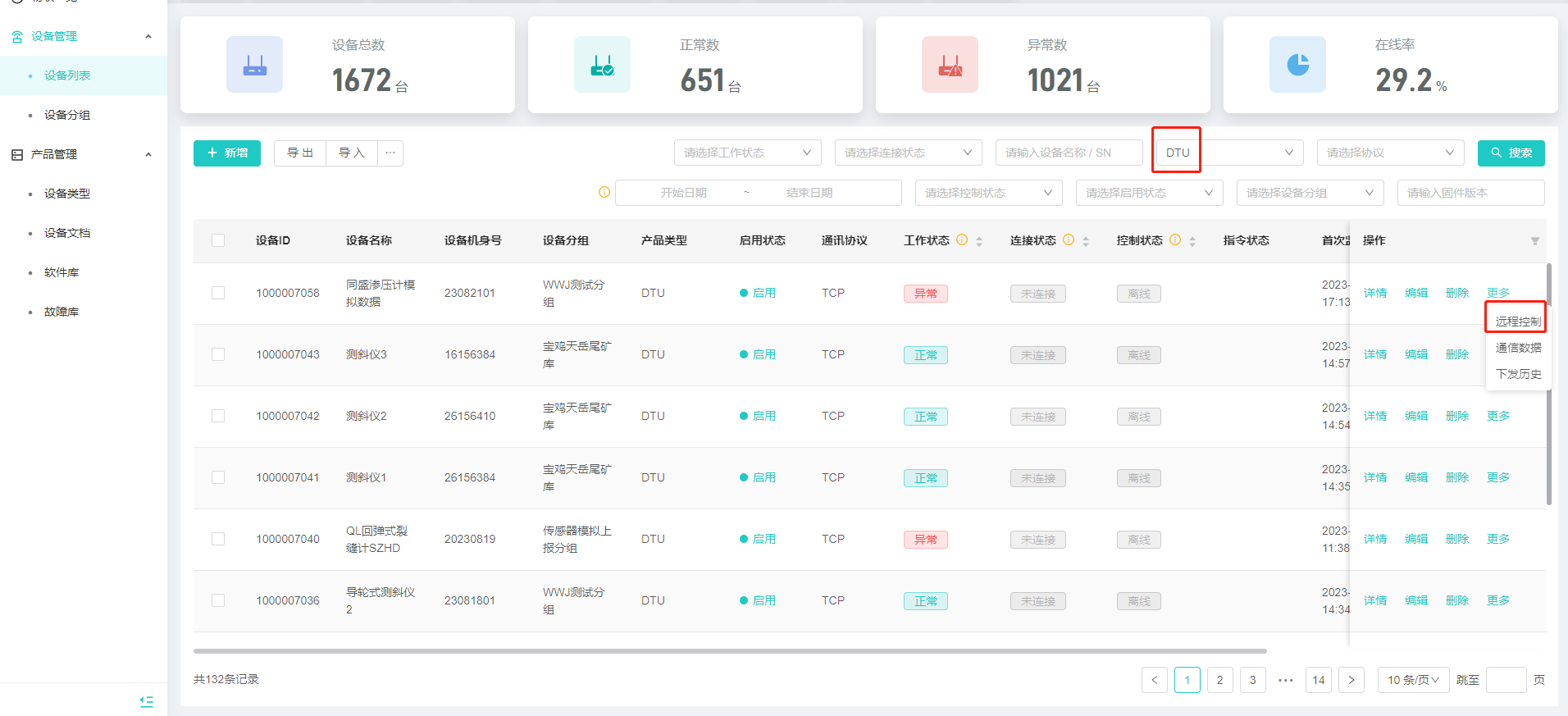Choose 远程控制 from the more menu
Image resolution: width=1568 pixels, height=716 pixels.
pyautogui.click(x=1517, y=322)
